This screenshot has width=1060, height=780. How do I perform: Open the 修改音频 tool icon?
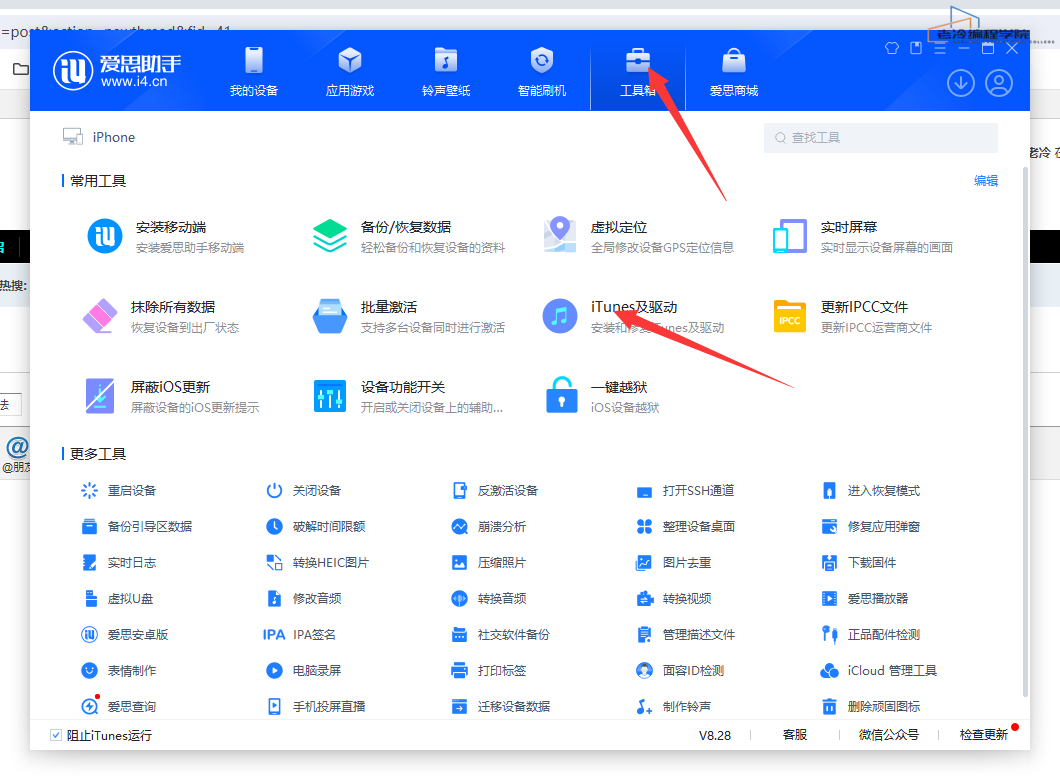[x=274, y=598]
